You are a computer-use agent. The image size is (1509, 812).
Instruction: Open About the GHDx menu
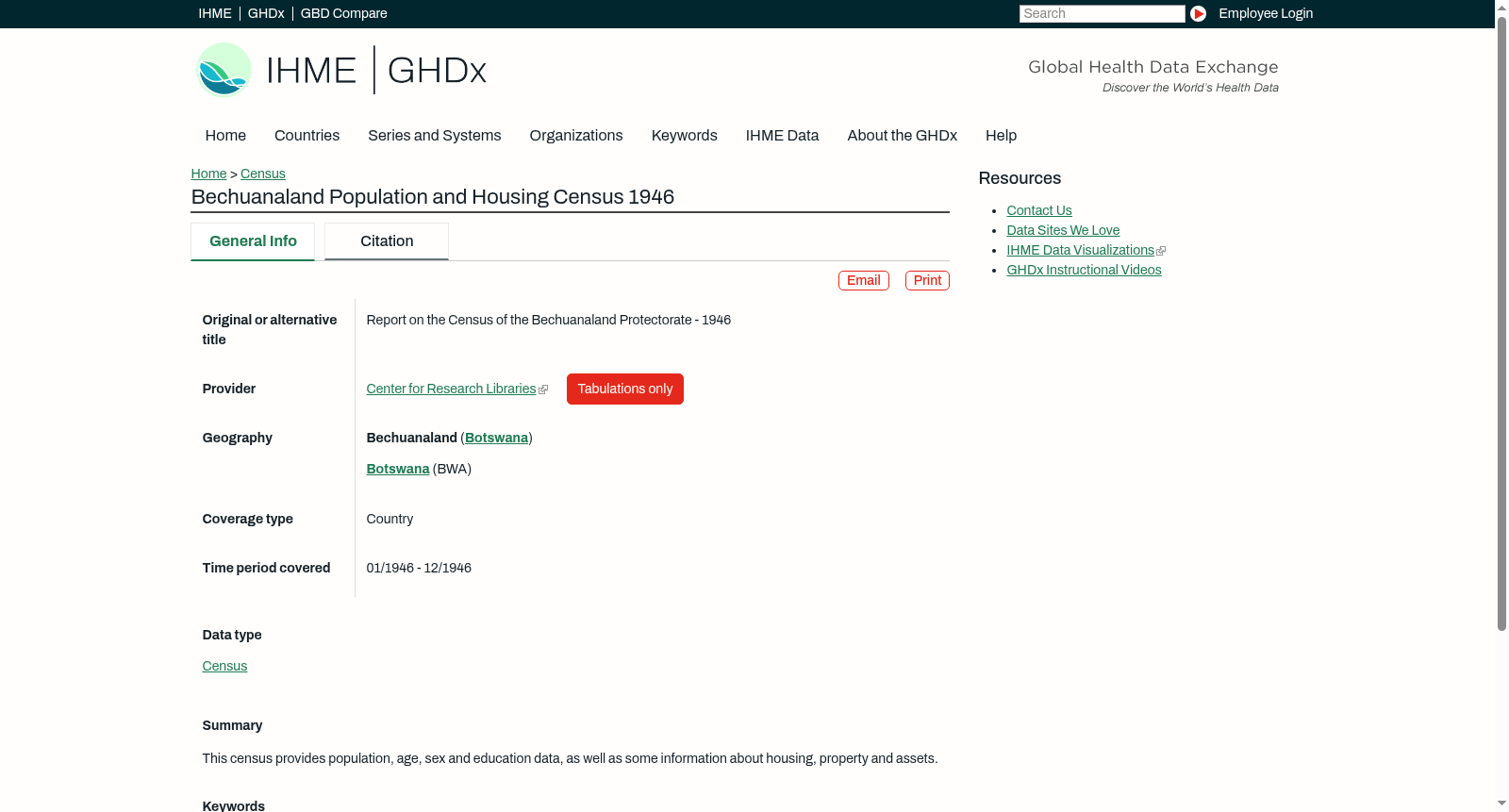pyautogui.click(x=903, y=136)
